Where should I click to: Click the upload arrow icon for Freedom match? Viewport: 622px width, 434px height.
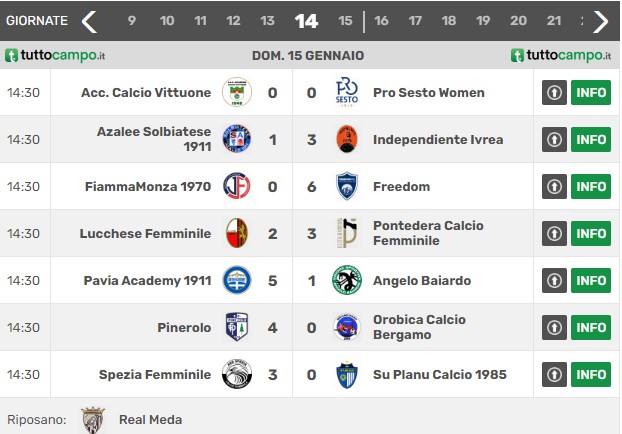click(554, 186)
